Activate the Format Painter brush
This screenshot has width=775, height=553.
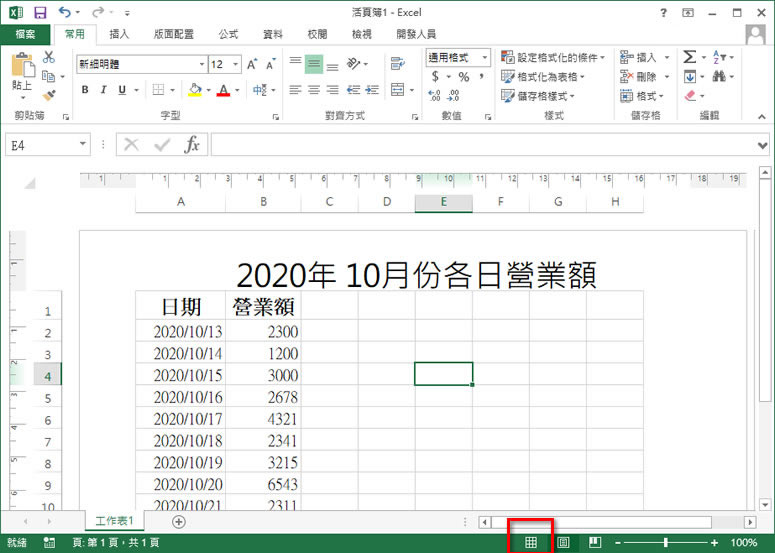pyautogui.click(x=48, y=95)
